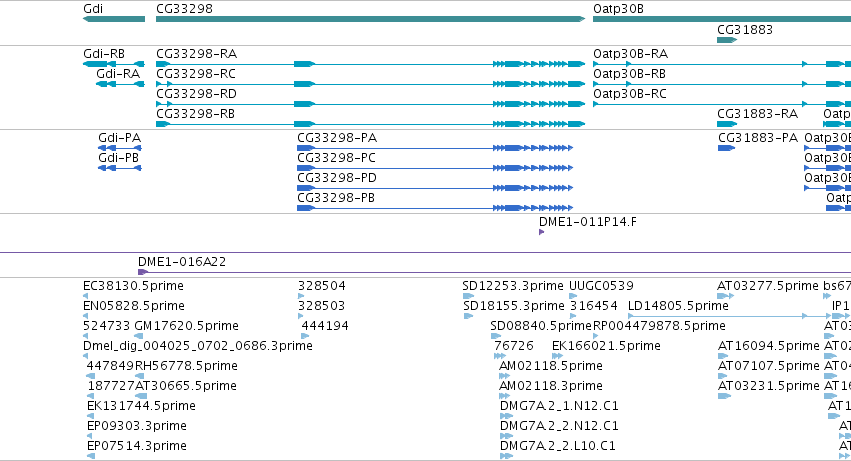Select the Oatp30B gene label

pyautogui.click(x=618, y=9)
